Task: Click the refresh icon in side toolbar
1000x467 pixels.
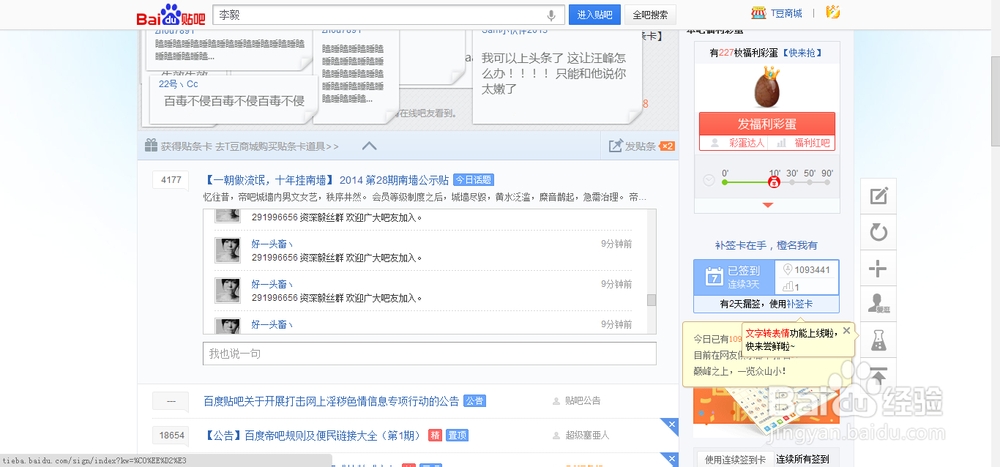Action: 878,232
